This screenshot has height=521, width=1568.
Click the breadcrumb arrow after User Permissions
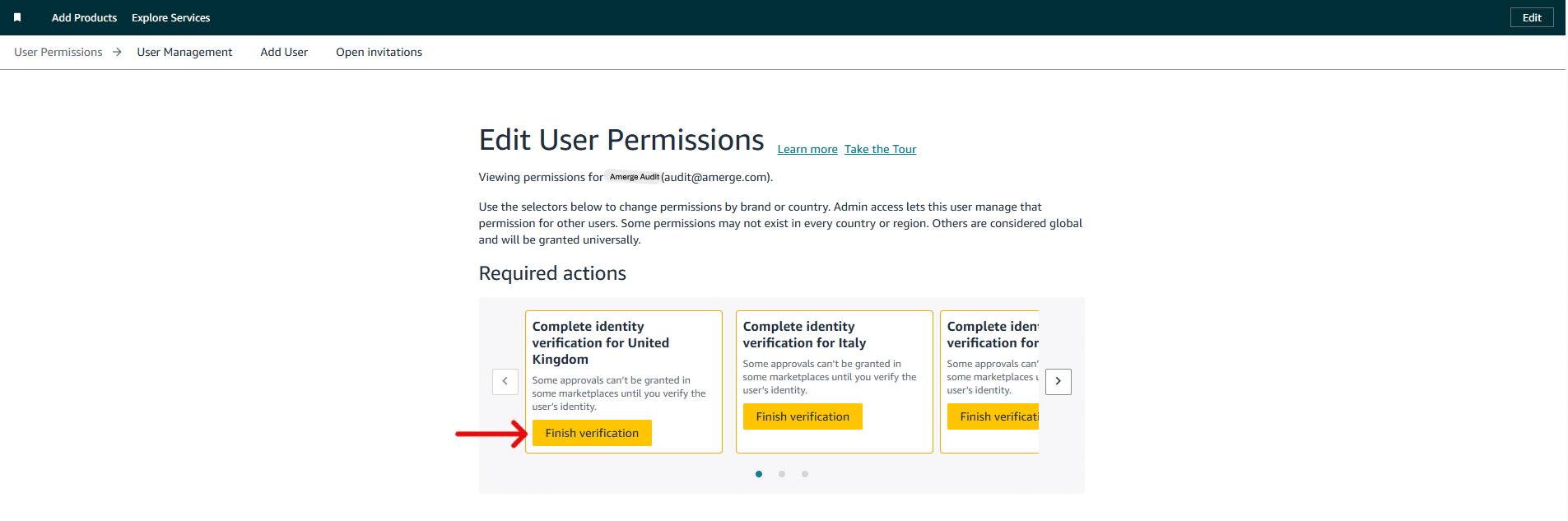pos(117,52)
